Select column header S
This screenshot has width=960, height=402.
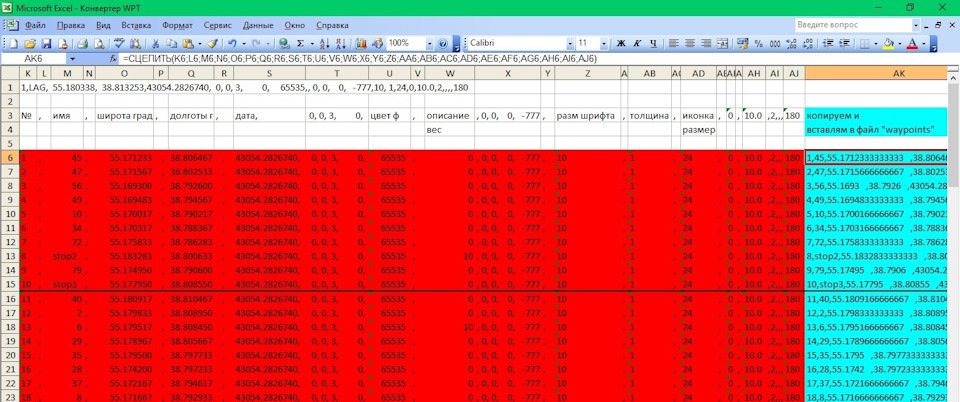point(269,73)
